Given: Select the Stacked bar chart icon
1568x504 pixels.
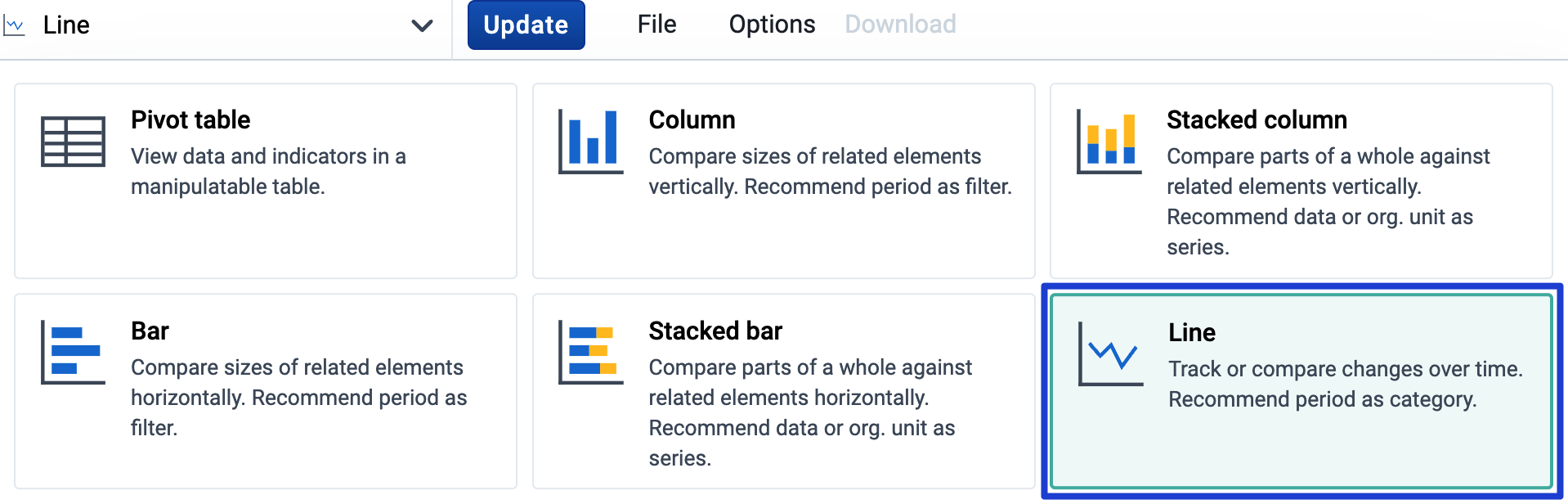Looking at the screenshot, I should click(591, 353).
